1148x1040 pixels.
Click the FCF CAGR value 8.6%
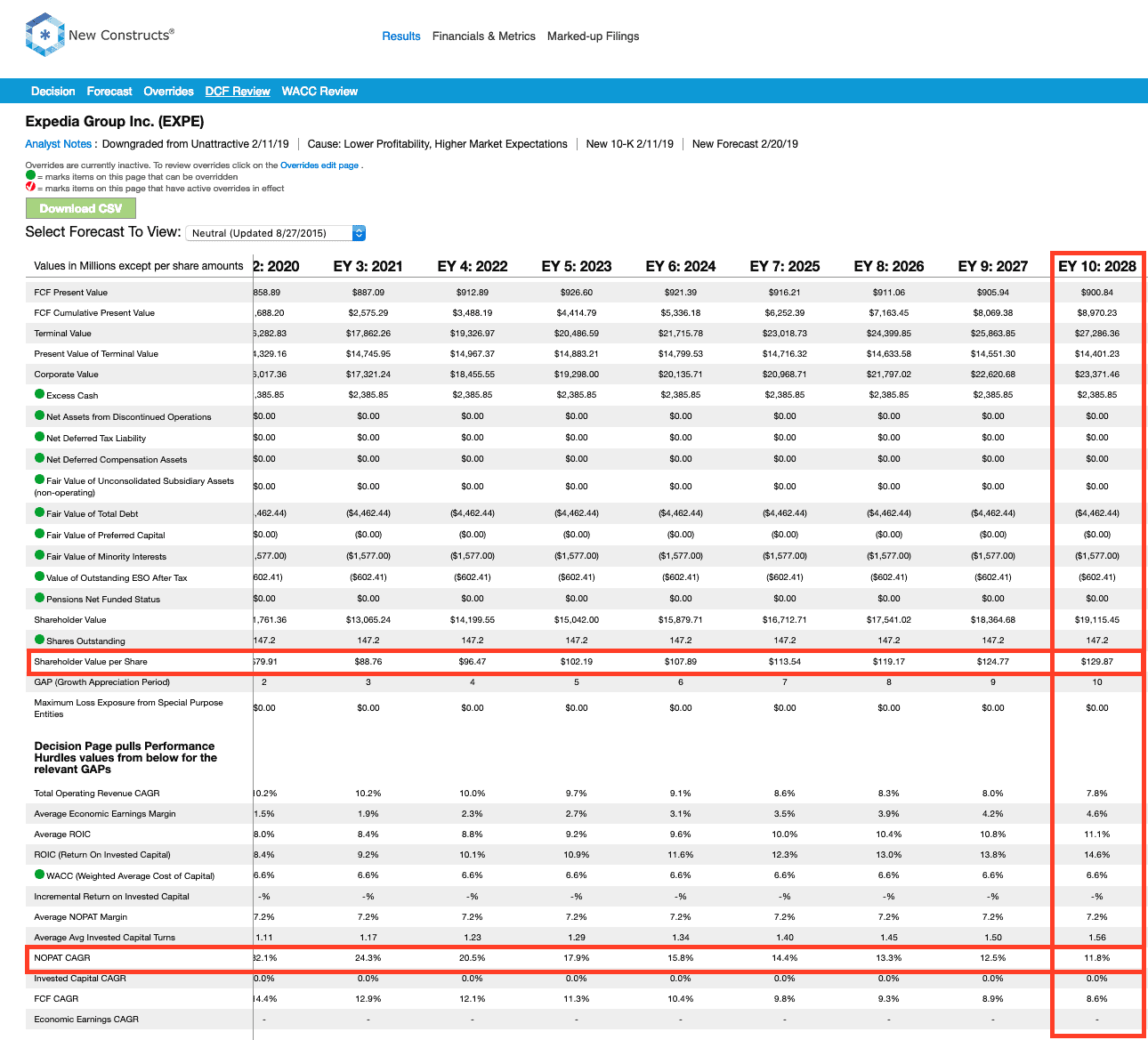point(1097,999)
